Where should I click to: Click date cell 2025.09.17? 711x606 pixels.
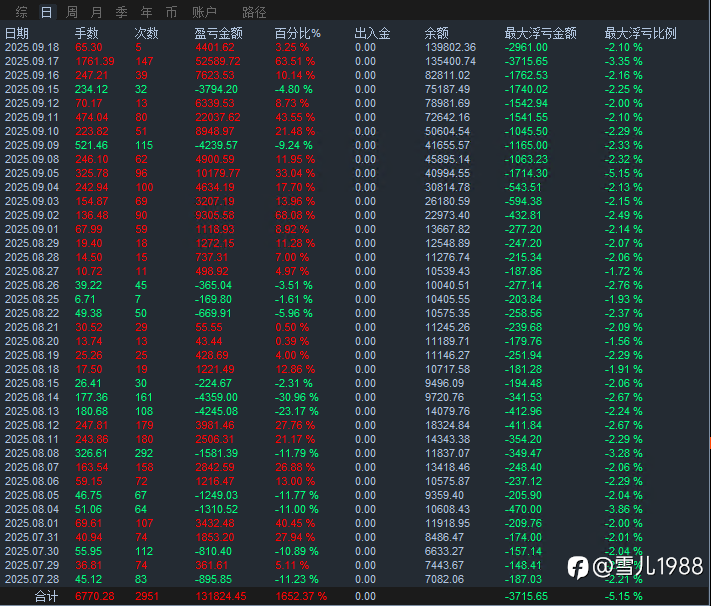click(x=32, y=61)
